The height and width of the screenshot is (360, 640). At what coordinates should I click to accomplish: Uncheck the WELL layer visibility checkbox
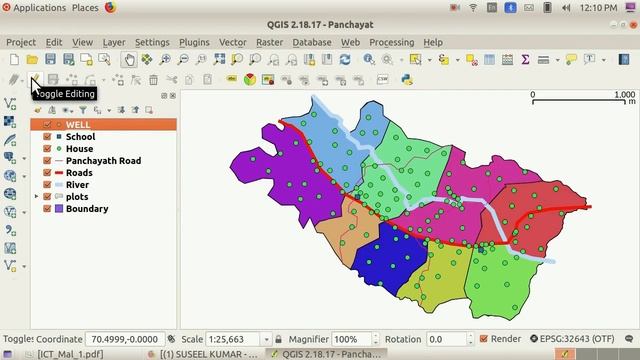click(x=47, y=124)
